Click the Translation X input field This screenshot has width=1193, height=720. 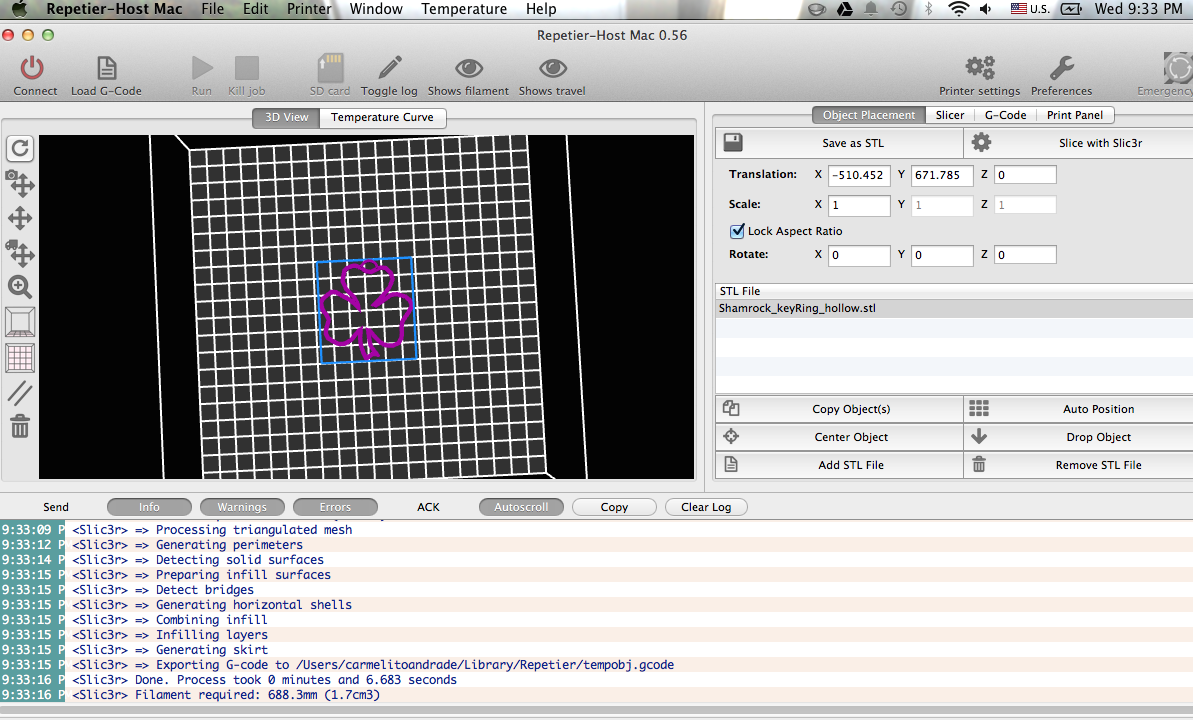pos(859,175)
